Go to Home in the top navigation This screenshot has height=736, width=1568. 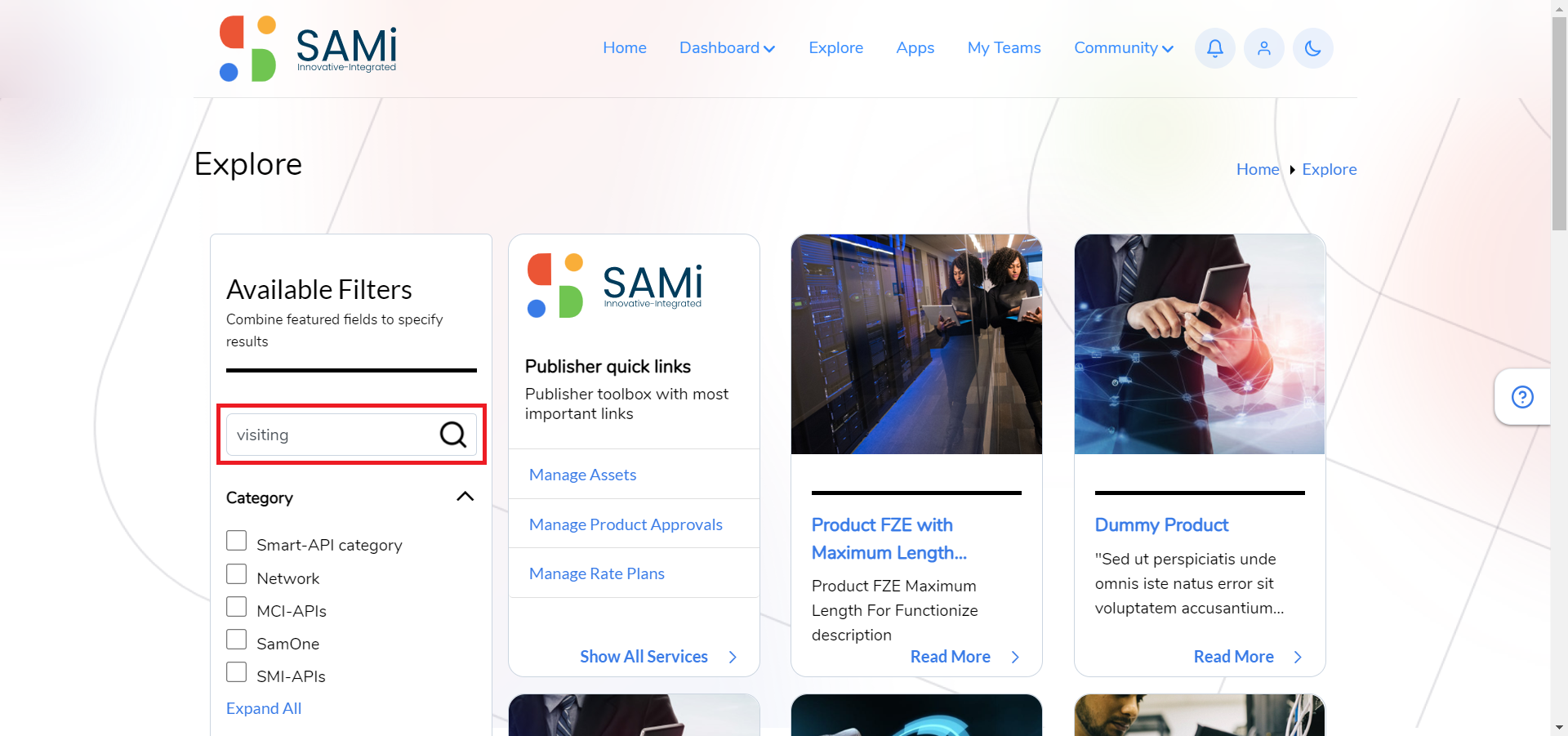pyautogui.click(x=625, y=48)
